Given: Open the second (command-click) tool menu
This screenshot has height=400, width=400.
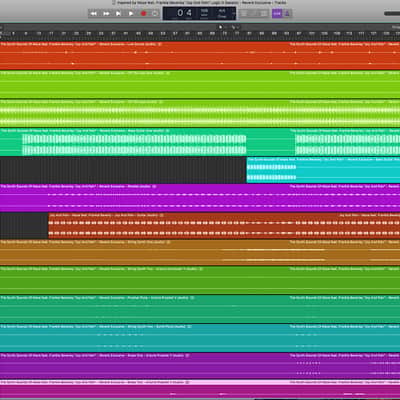Looking at the screenshot, I should click(x=235, y=27).
